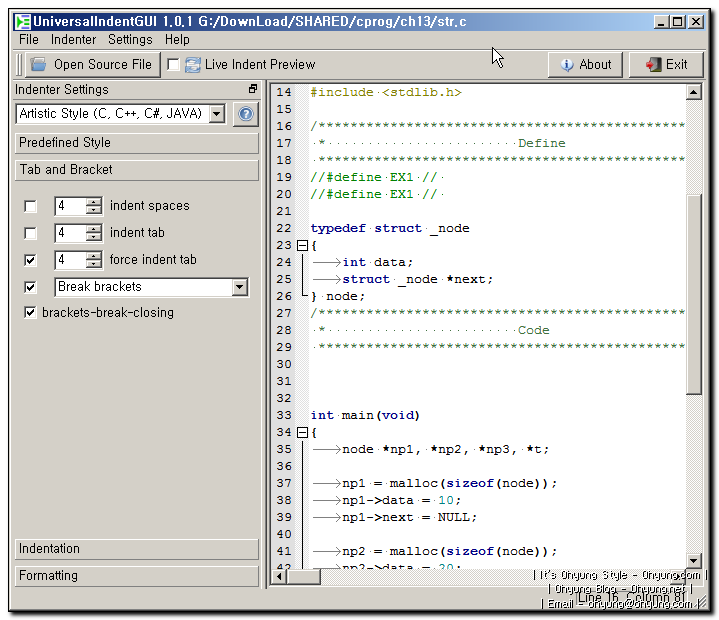Click the About info icon

coord(567,64)
